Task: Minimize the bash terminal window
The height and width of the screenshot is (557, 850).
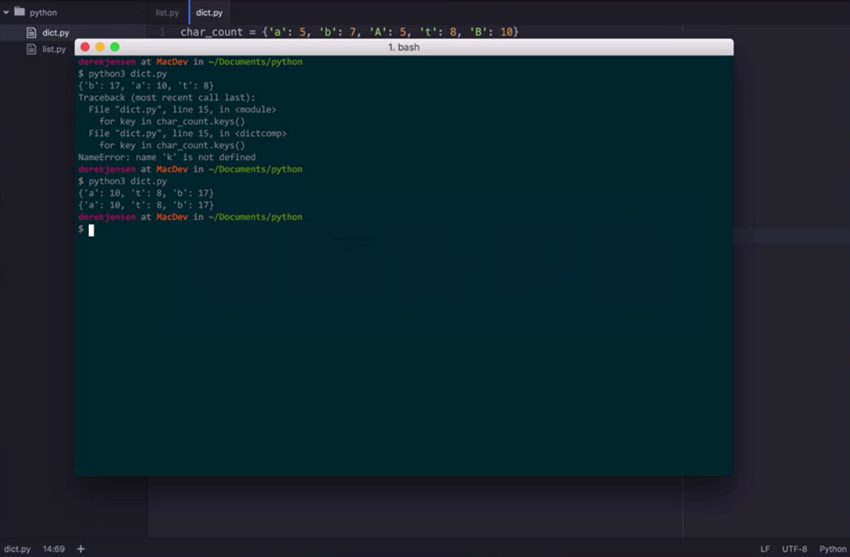Action: 100,47
